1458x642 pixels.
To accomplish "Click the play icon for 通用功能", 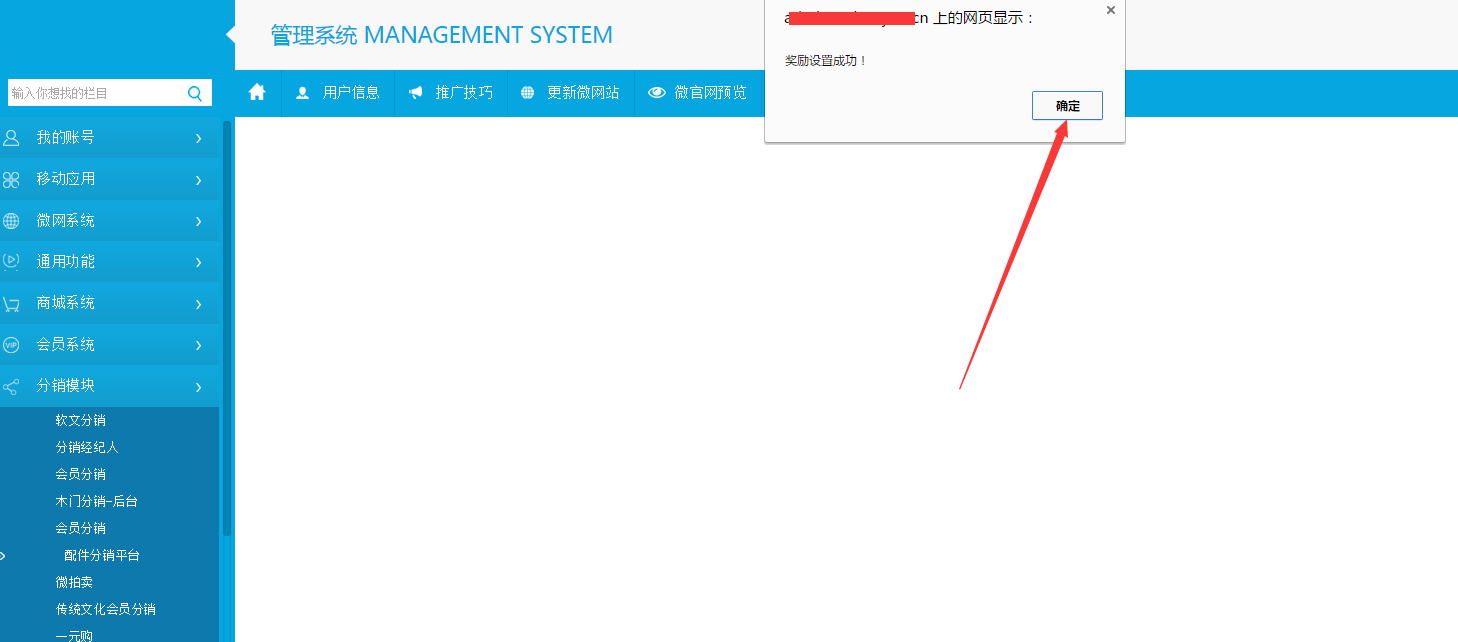I will (11, 262).
